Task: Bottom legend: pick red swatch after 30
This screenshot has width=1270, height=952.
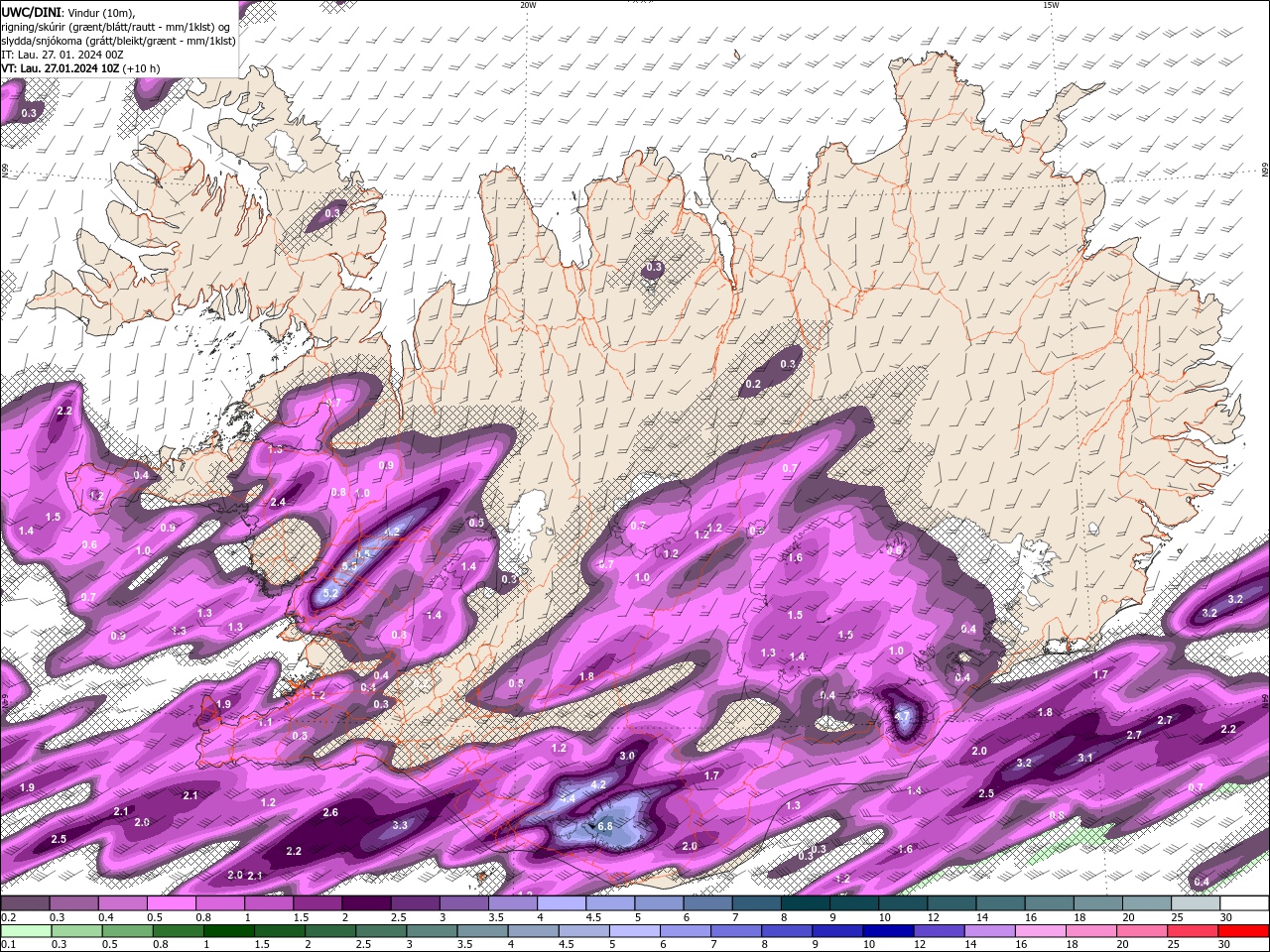Action: [1244, 931]
